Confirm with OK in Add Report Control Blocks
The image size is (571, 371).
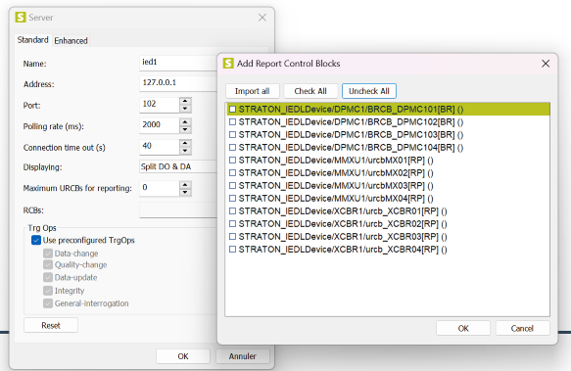463,328
